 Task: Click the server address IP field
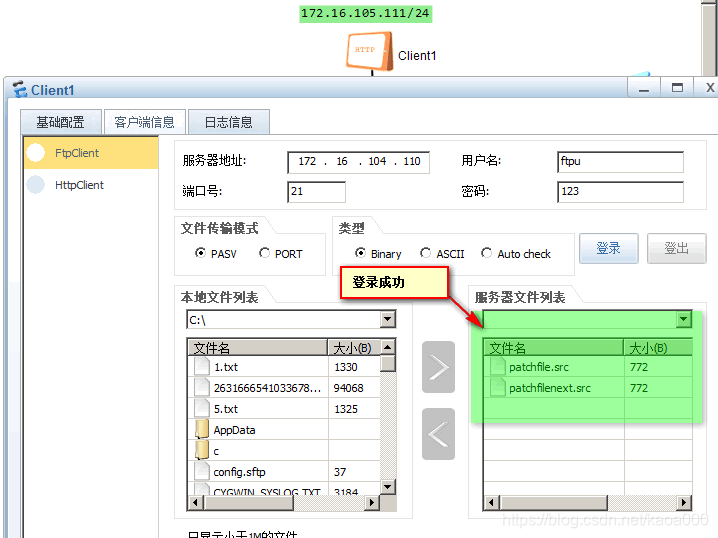tap(359, 162)
